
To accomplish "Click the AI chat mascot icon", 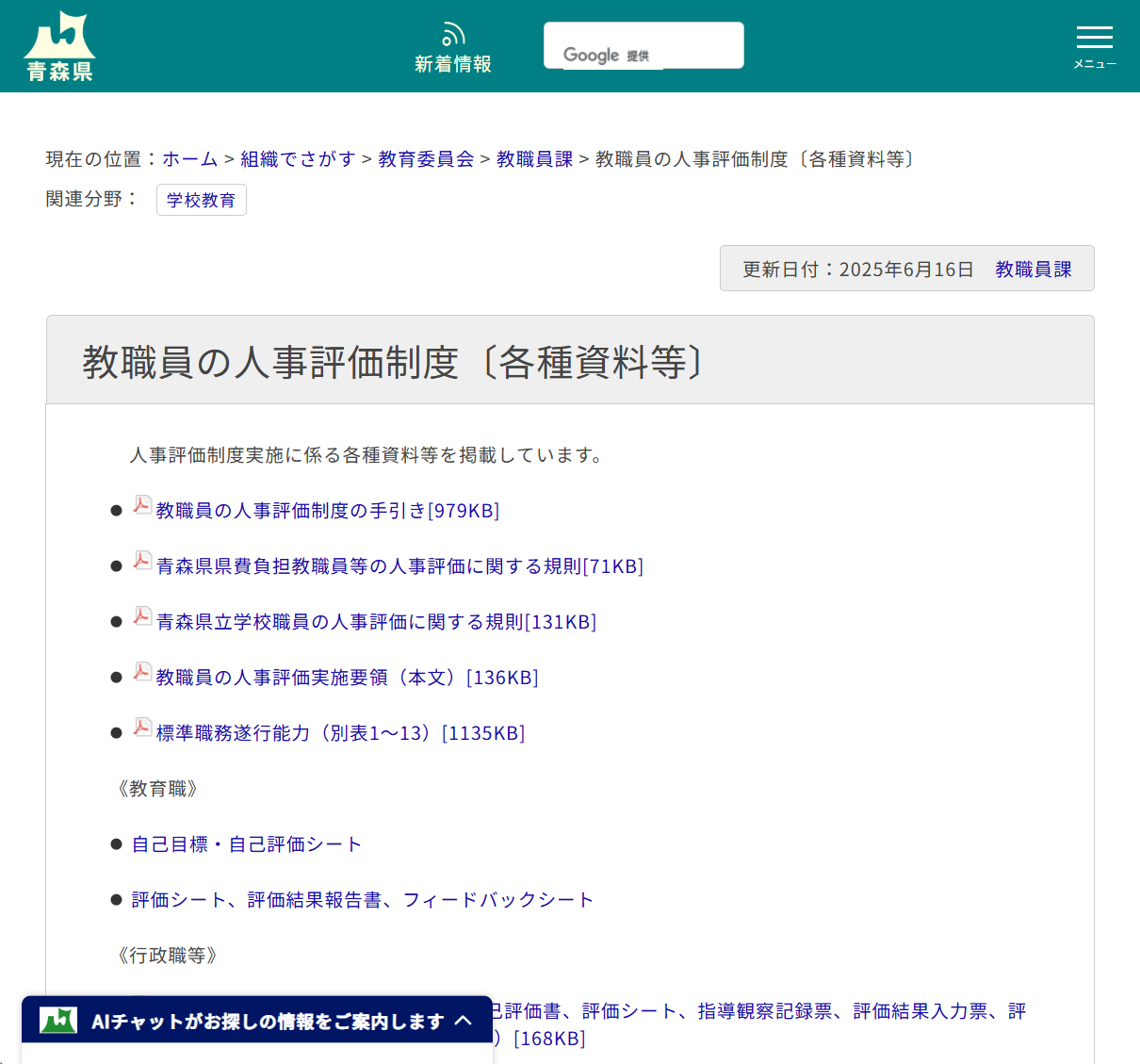I will pyautogui.click(x=59, y=1020).
